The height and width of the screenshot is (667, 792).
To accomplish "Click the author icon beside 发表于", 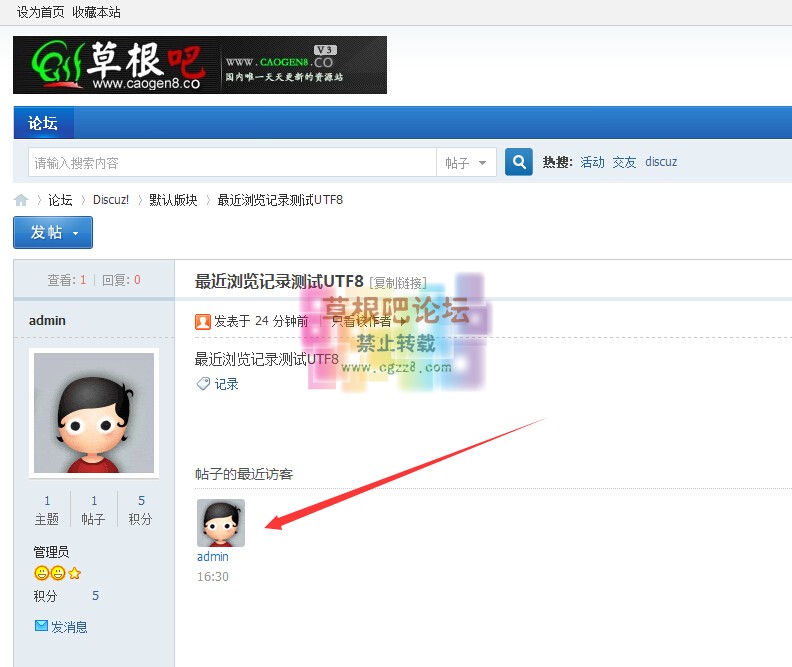I will pos(203,322).
